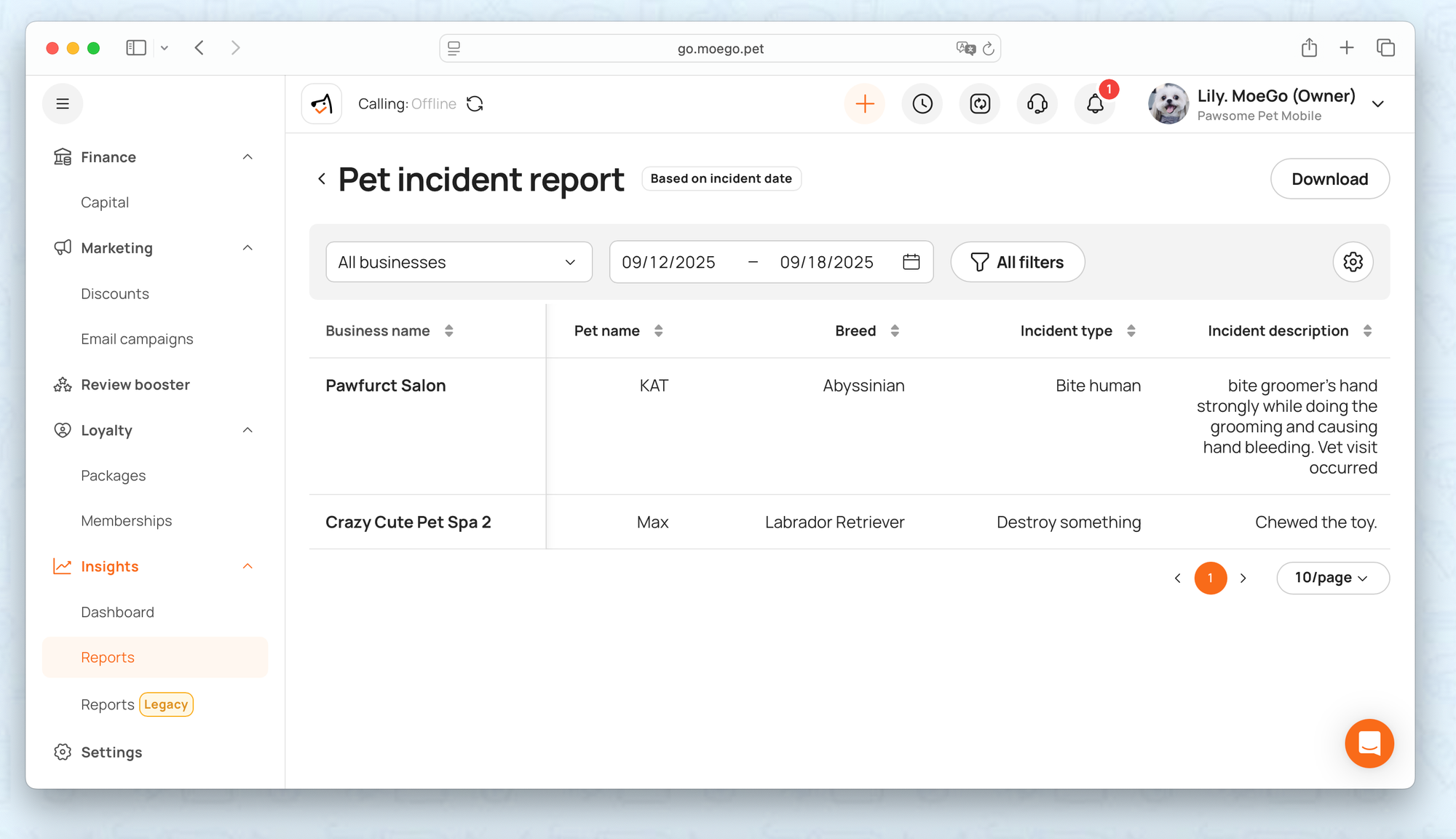This screenshot has height=839, width=1456.
Task: Click the orange plus quick-add icon
Action: (864, 104)
